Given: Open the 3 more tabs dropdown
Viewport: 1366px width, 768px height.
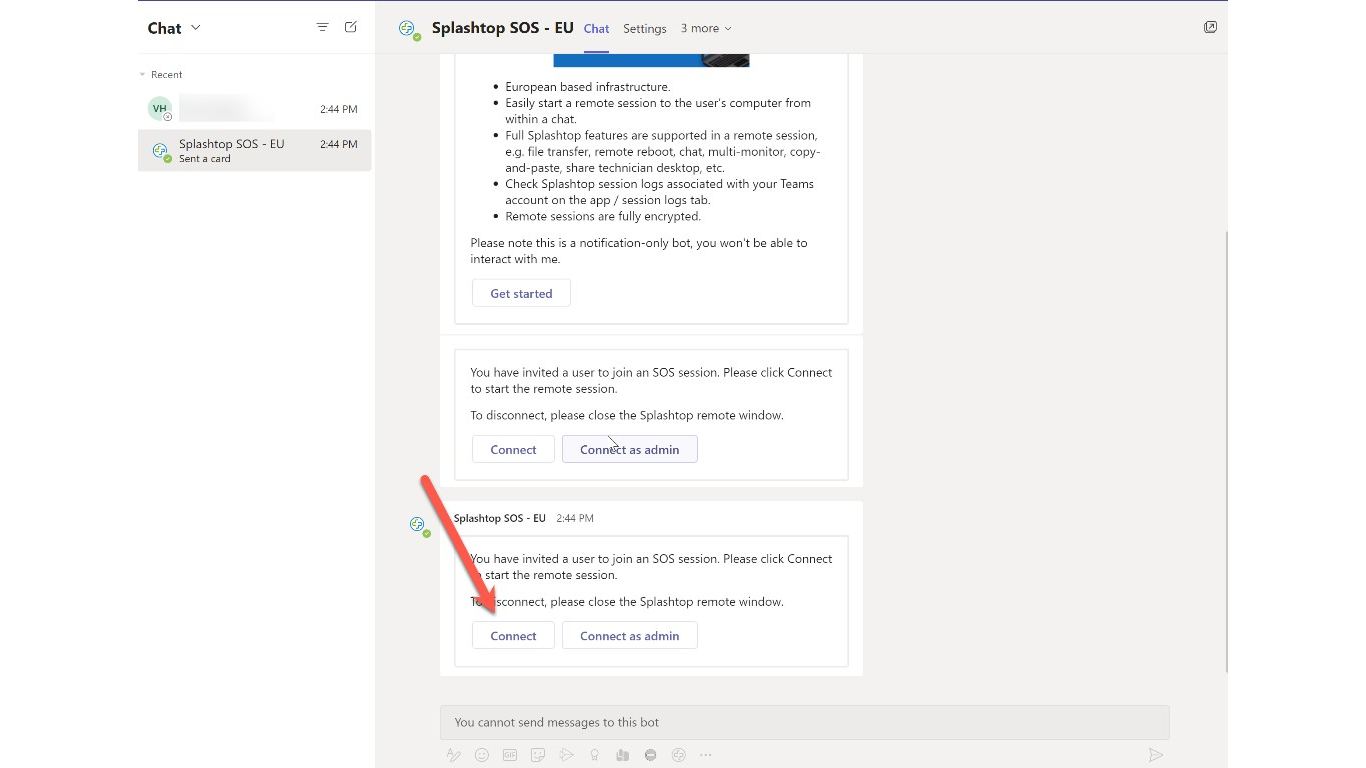Looking at the screenshot, I should 706,28.
